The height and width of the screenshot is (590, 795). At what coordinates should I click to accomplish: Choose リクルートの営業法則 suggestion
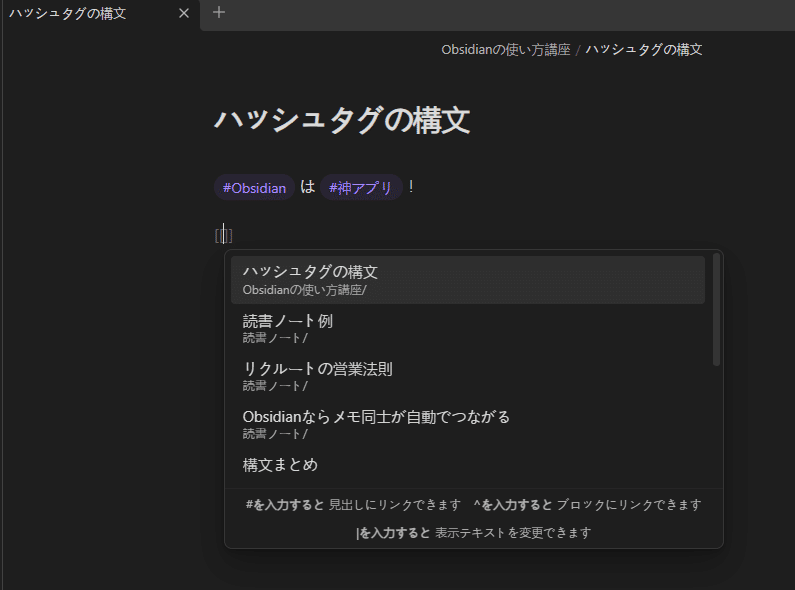pyautogui.click(x=467, y=376)
